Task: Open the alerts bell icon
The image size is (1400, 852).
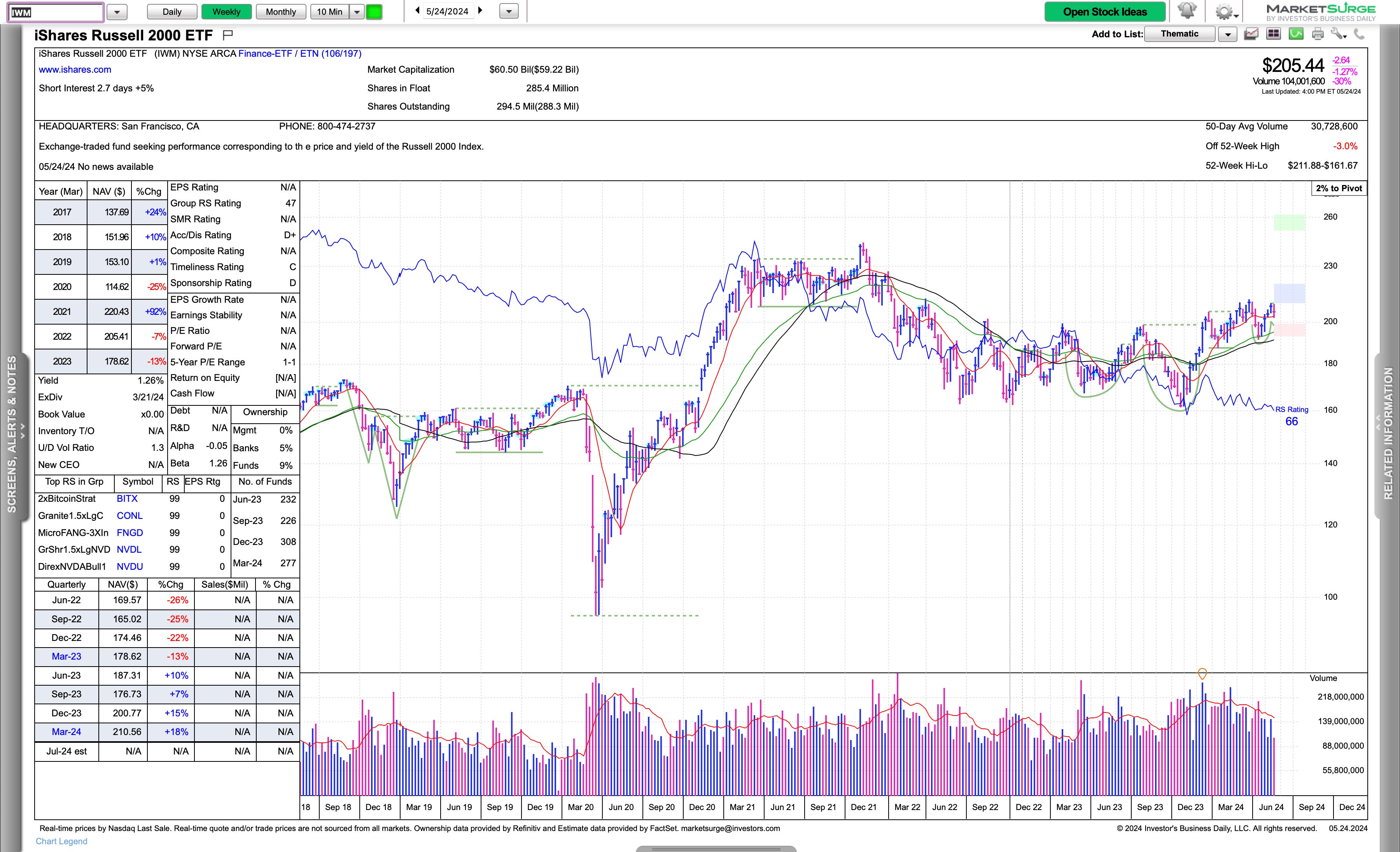Action: (1186, 11)
